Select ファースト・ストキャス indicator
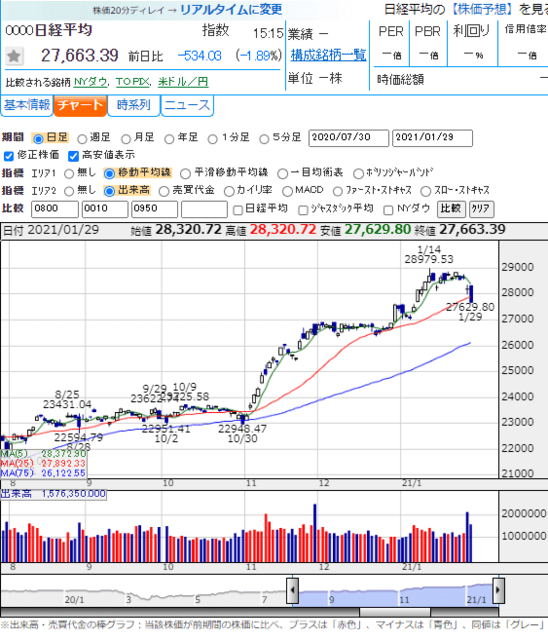This screenshot has height=640, width=548. 337,191
